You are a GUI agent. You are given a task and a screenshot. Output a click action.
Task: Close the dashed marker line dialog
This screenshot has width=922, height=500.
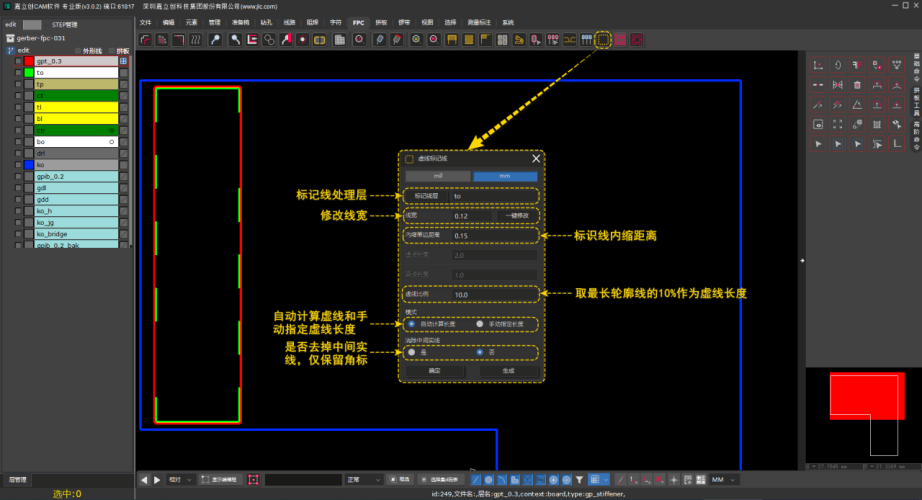536,159
